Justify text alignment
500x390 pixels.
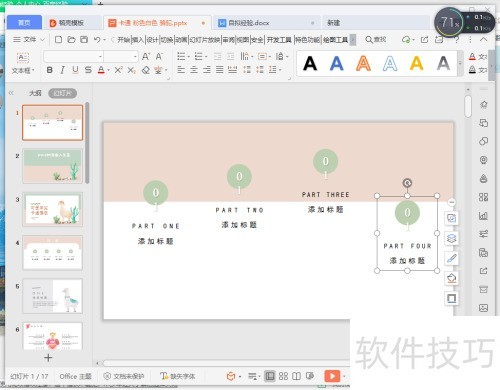219,70
